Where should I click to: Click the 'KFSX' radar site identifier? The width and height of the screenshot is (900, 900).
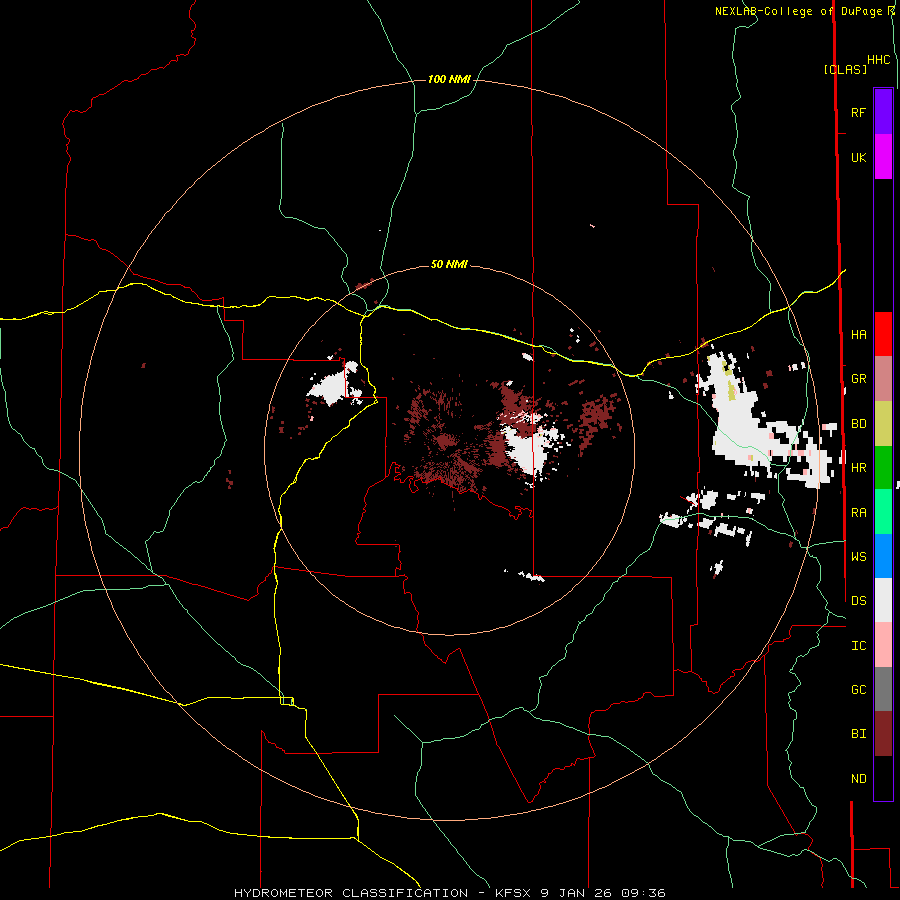(512, 893)
